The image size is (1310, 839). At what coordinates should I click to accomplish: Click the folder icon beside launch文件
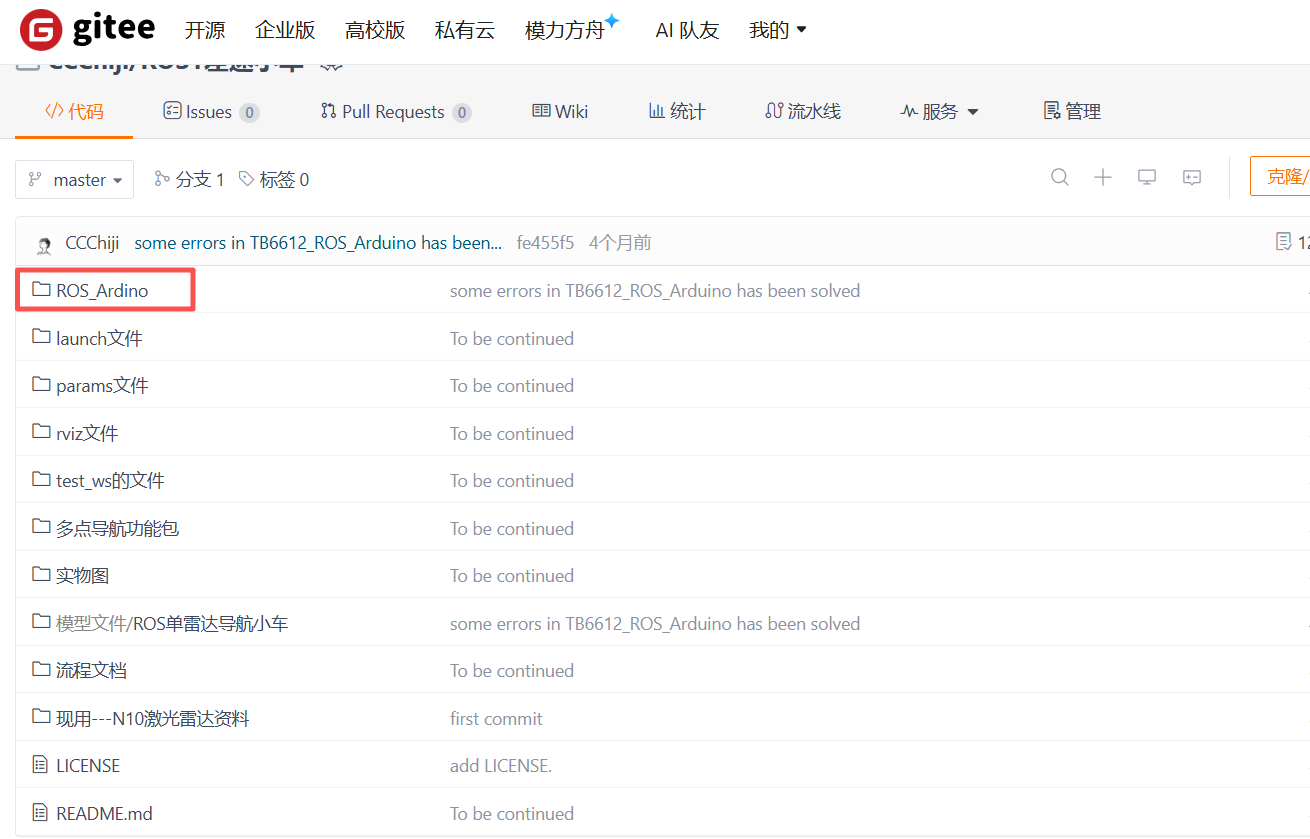click(x=41, y=338)
